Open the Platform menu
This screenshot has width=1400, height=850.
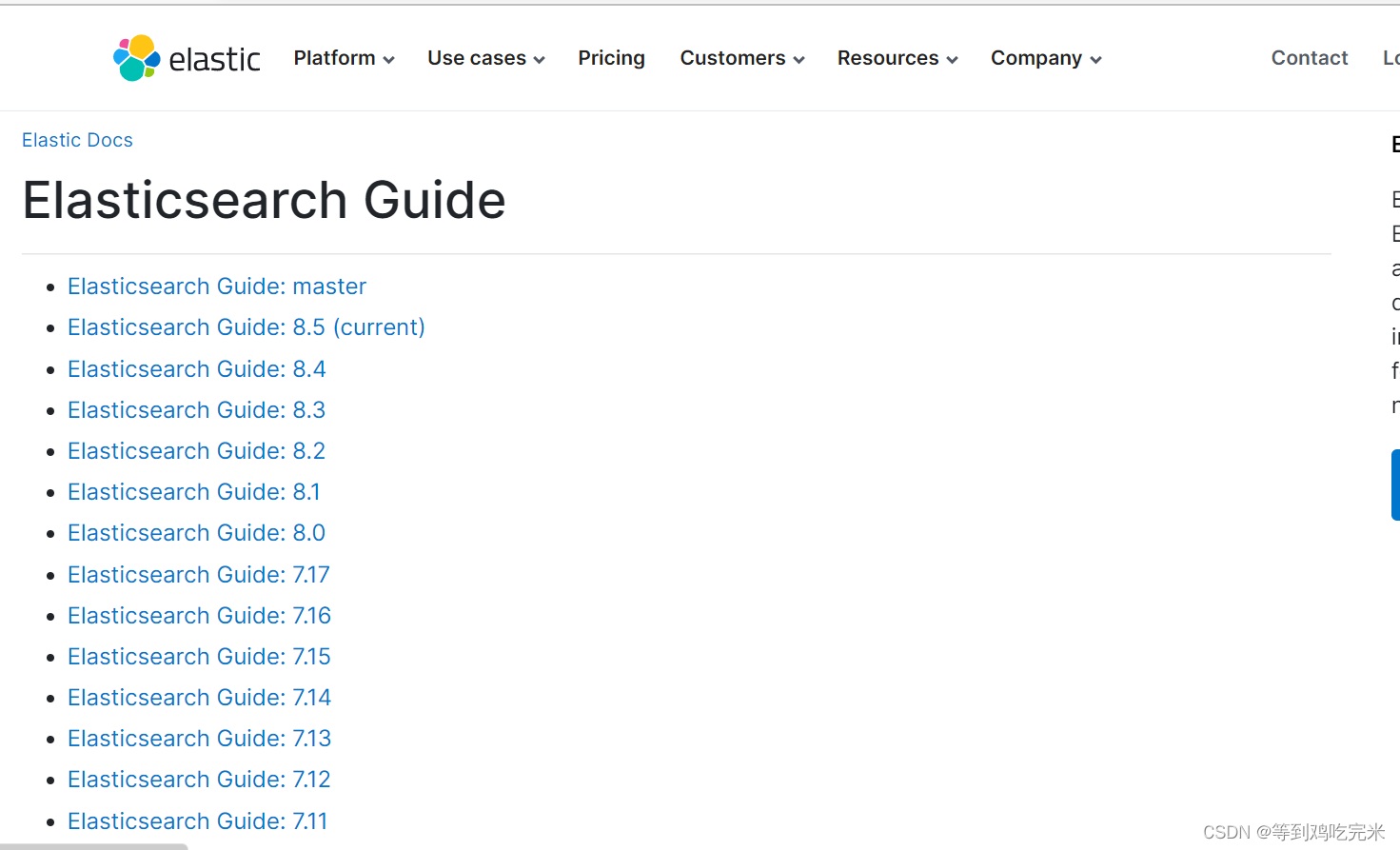[x=344, y=58]
